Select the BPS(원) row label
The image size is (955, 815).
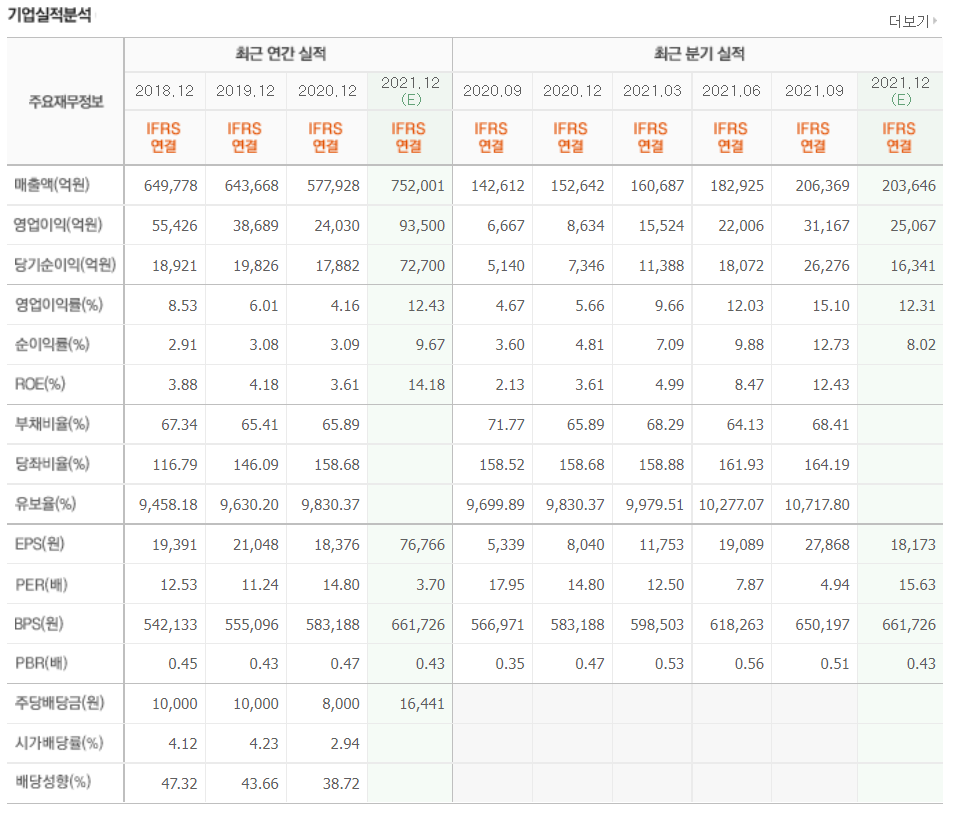coord(39,624)
